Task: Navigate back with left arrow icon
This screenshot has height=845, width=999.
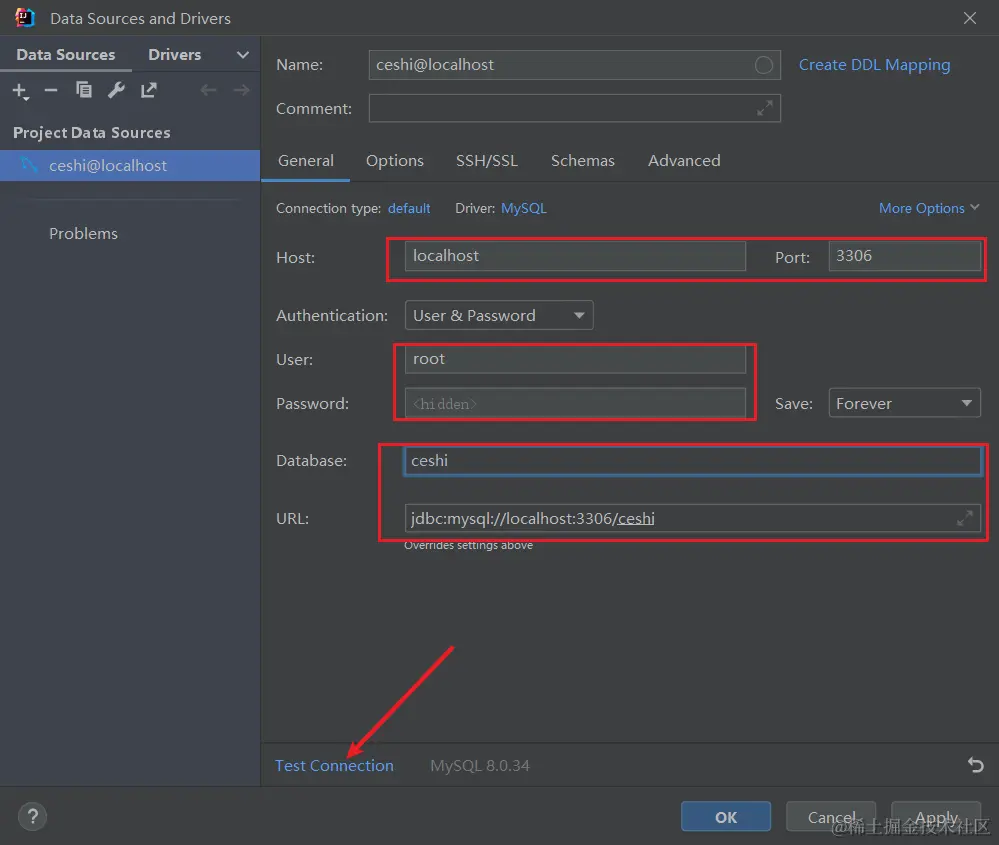Action: pyautogui.click(x=208, y=90)
